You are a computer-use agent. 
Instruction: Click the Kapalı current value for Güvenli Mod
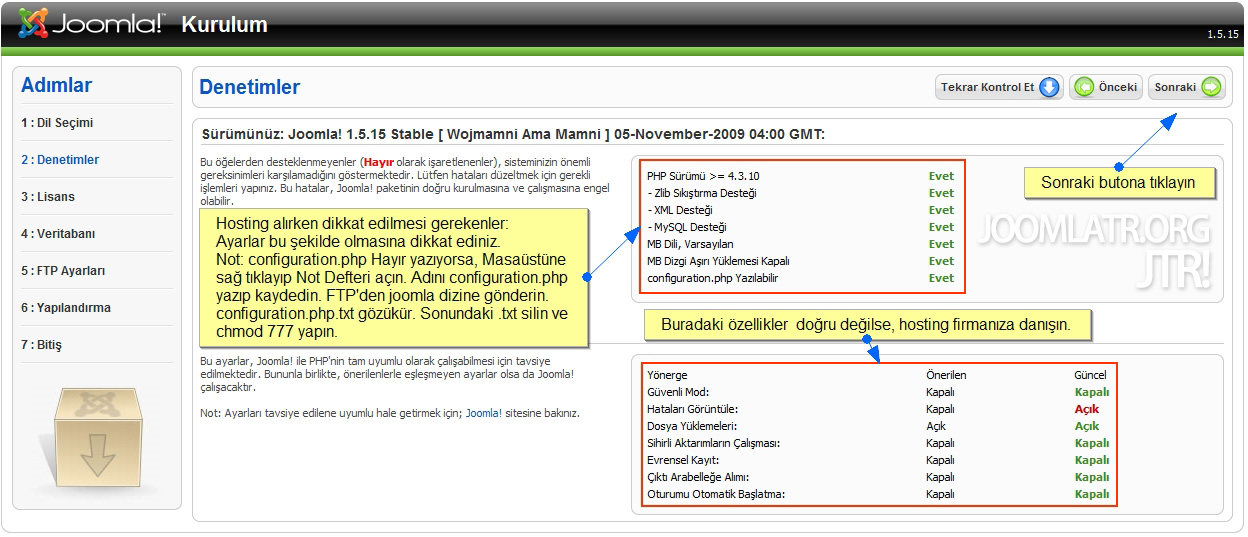pyautogui.click(x=1092, y=392)
